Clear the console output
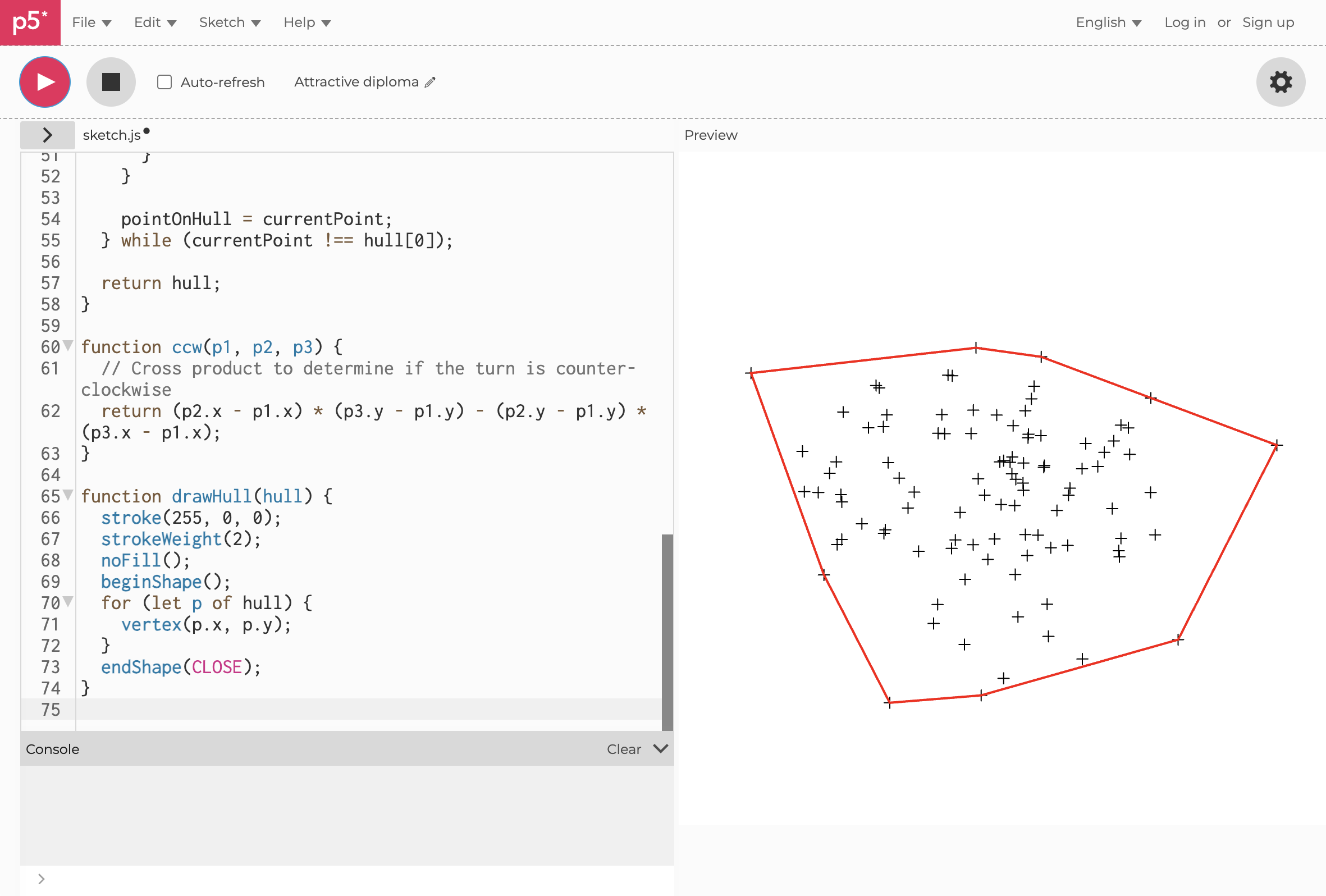The image size is (1326, 896). [624, 749]
